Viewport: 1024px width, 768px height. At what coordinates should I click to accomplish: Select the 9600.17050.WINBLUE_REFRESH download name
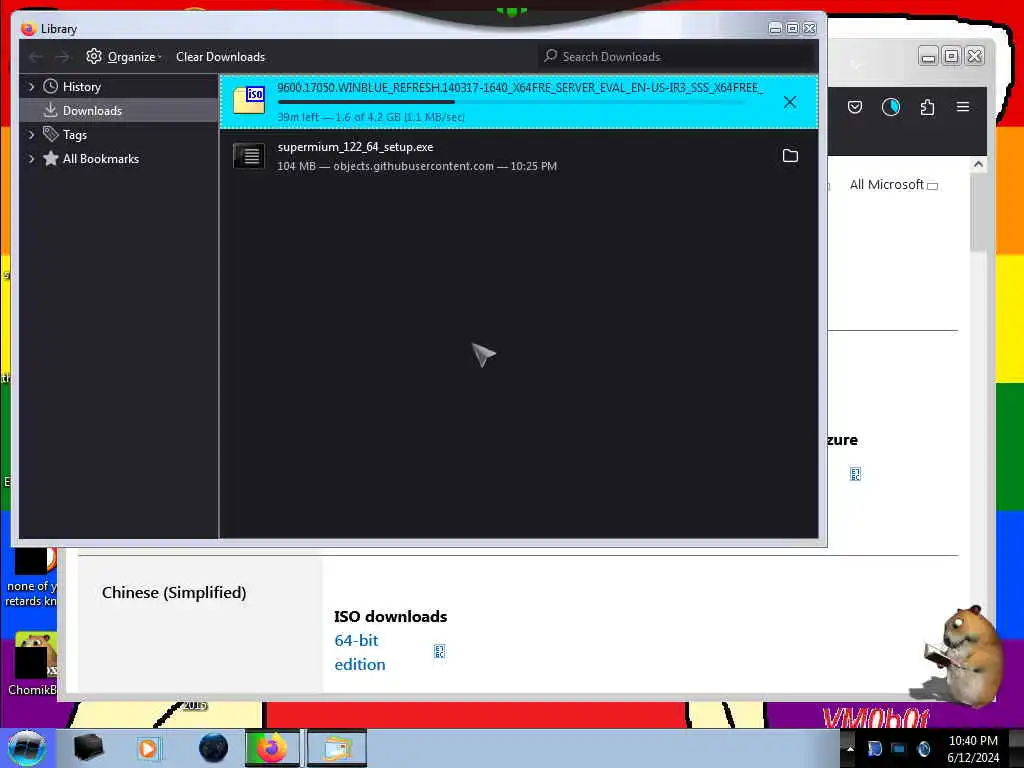[520, 88]
